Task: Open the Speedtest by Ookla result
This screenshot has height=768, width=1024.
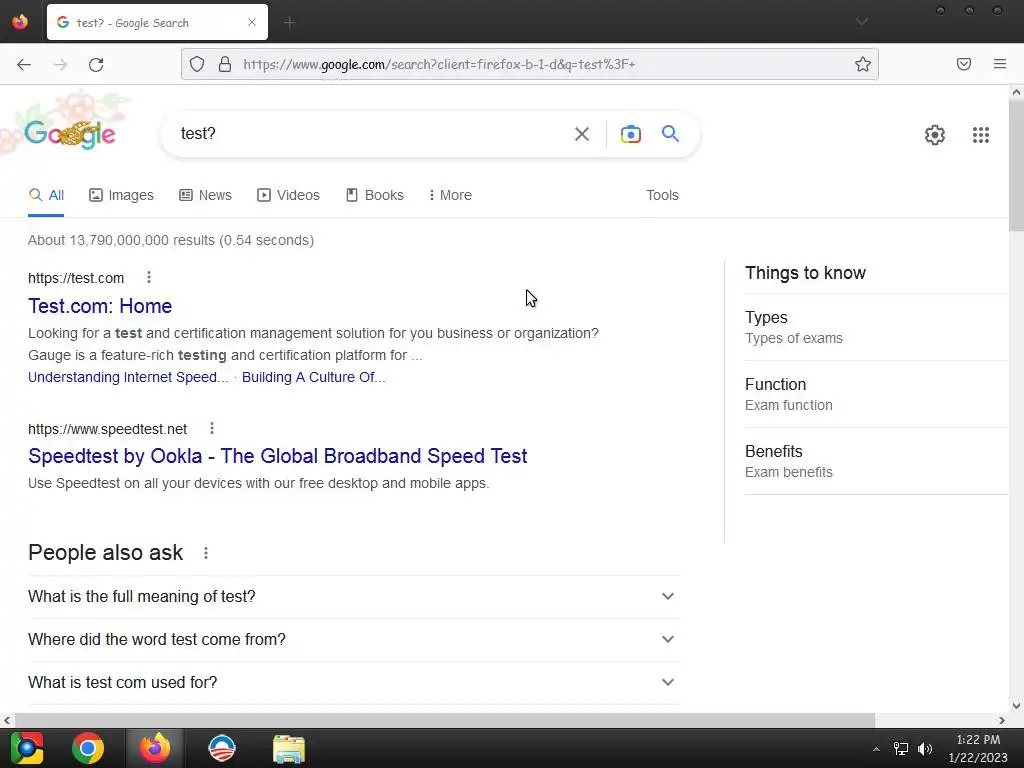Action: tap(278, 456)
